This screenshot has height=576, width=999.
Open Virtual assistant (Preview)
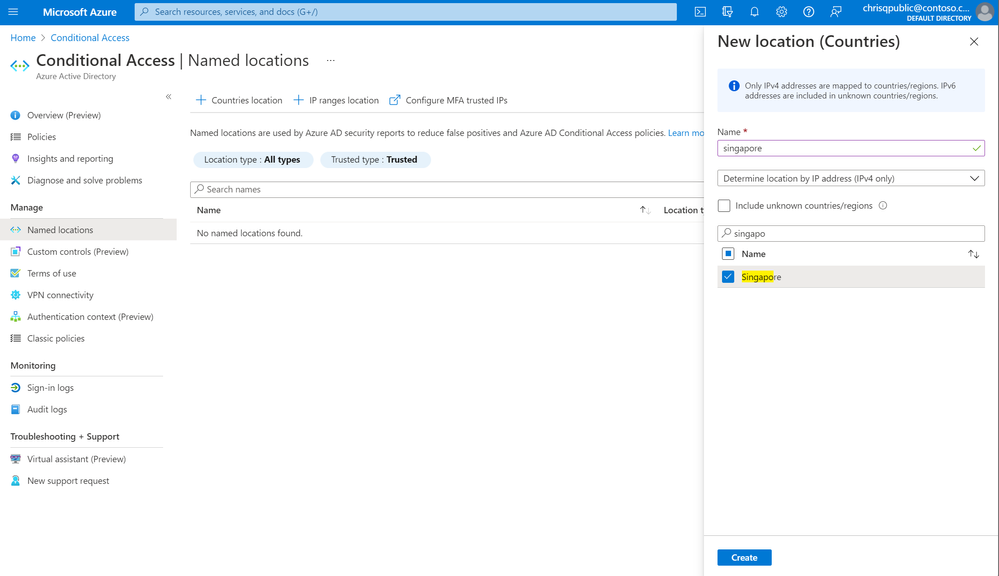pos(76,459)
